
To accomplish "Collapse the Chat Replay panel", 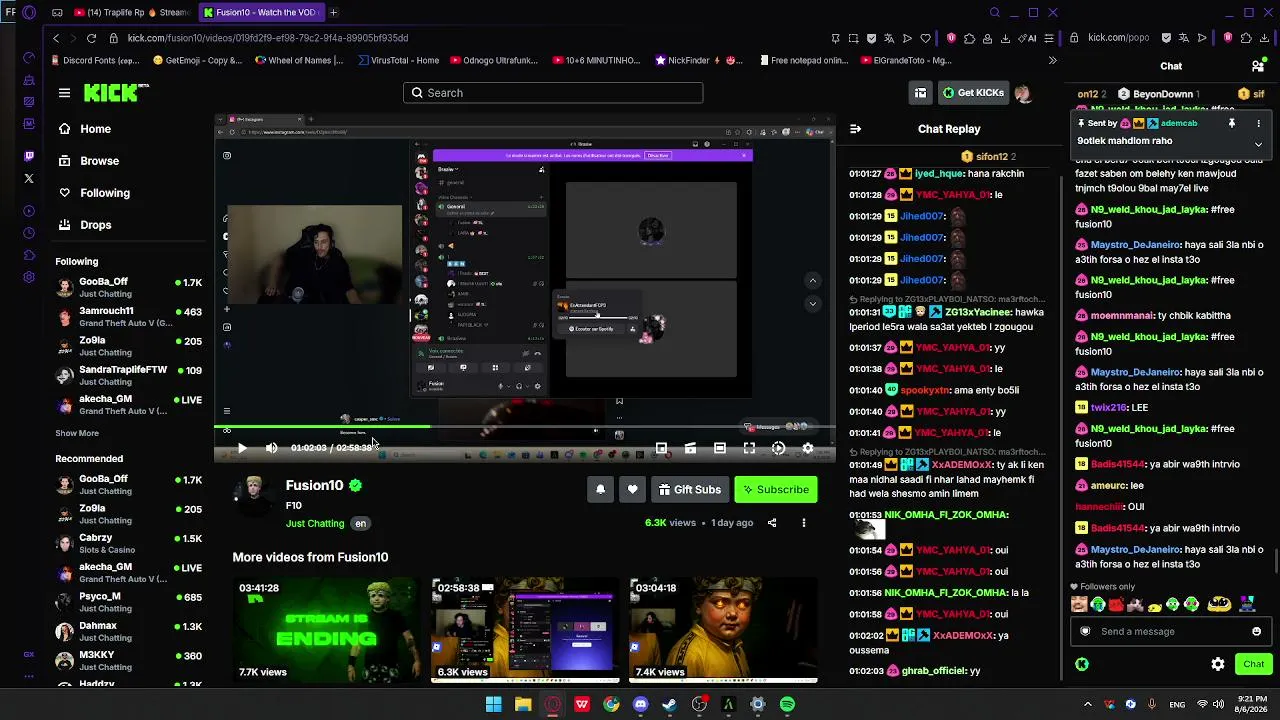I will 855,129.
